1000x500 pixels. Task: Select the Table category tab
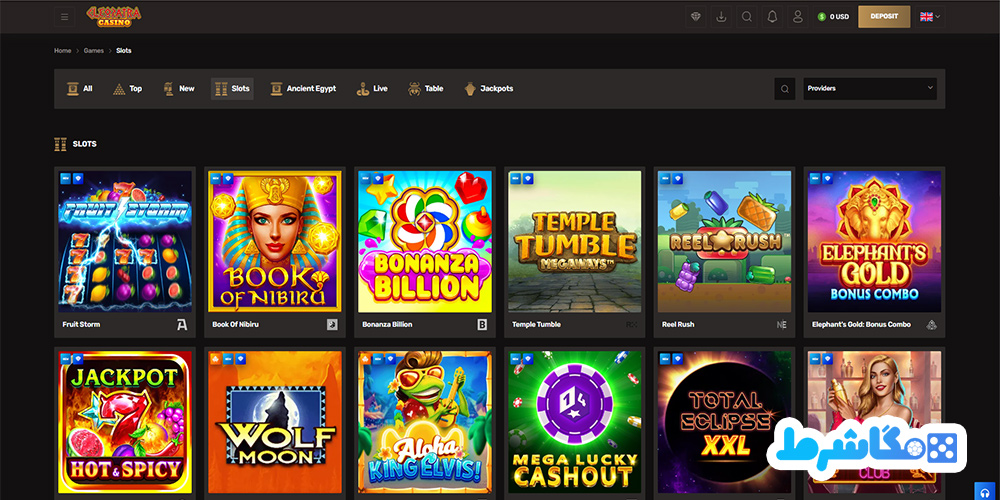pyautogui.click(x=425, y=89)
